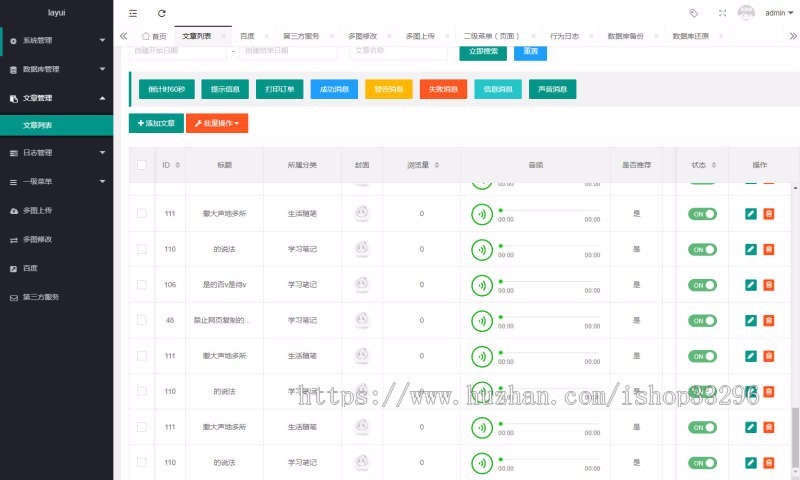Click the 添加文章 button

click(156, 123)
